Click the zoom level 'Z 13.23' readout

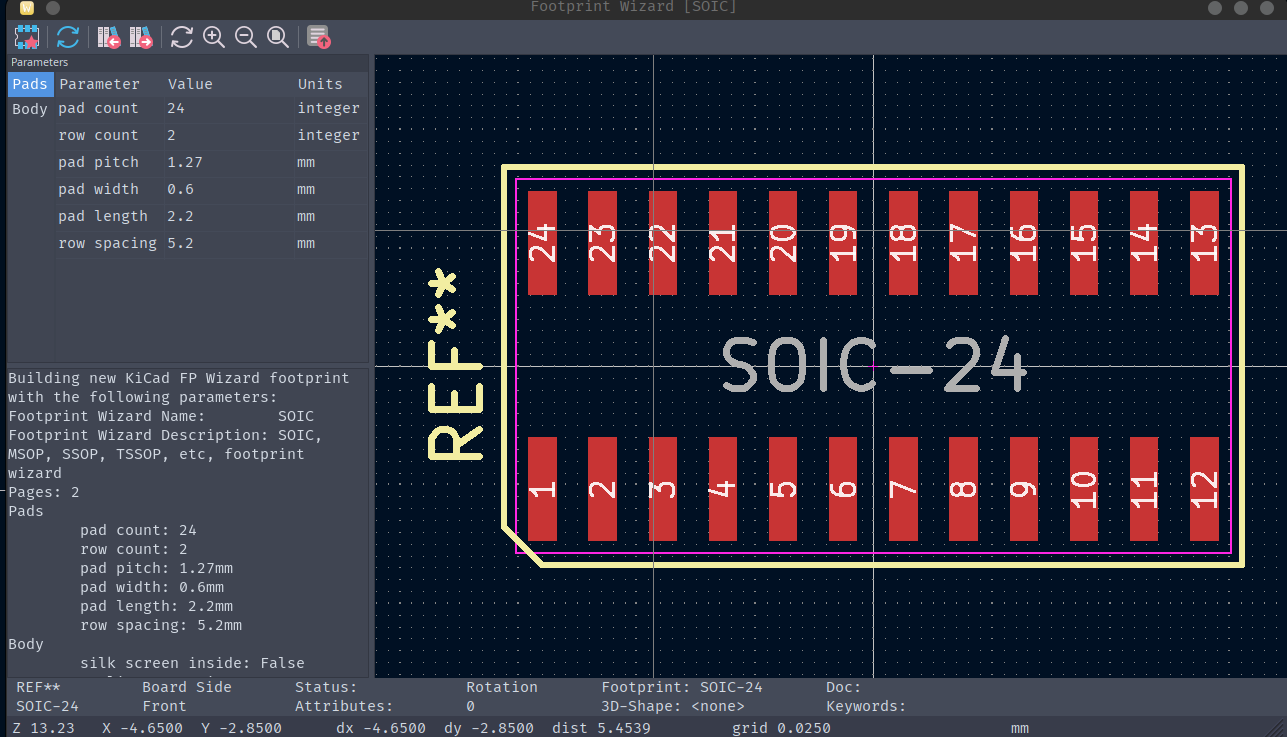43,728
